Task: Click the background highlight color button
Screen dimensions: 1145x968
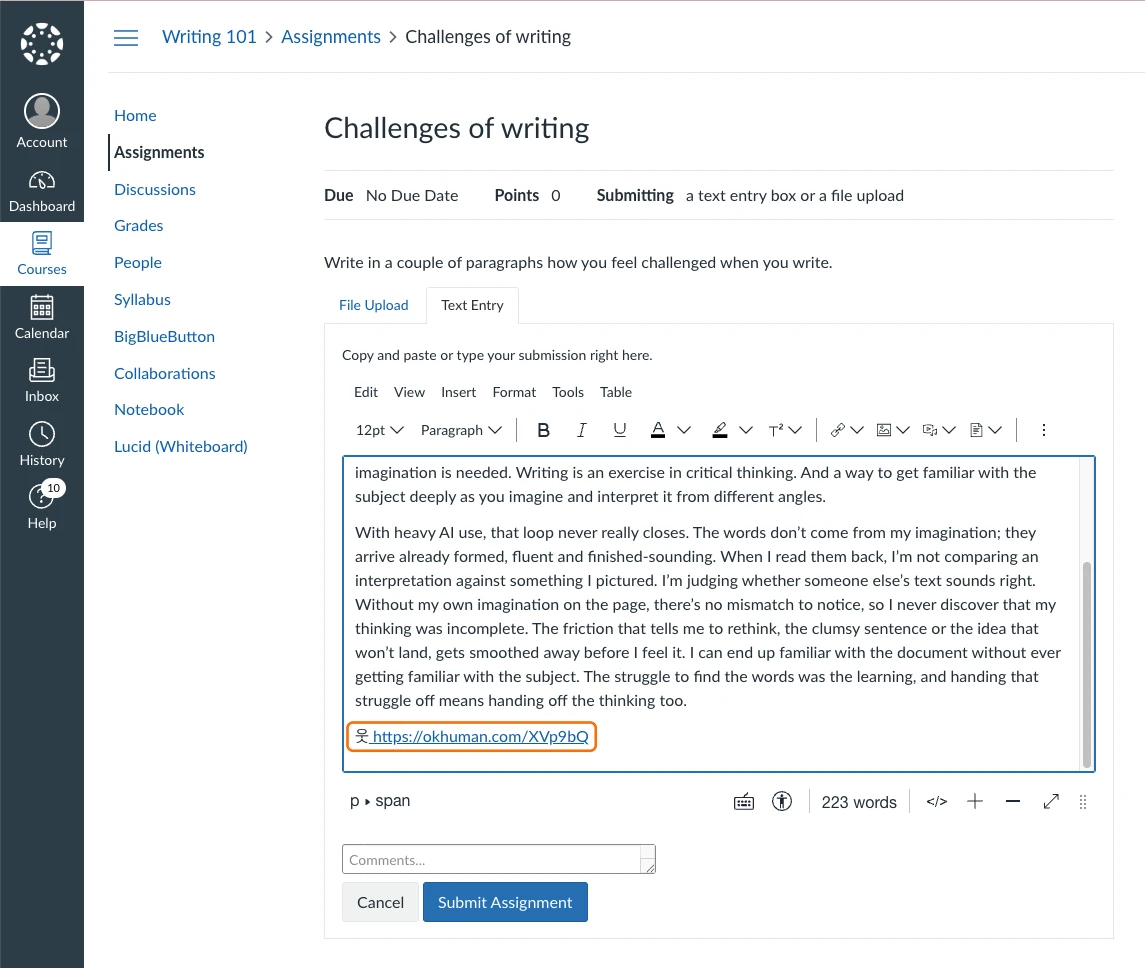Action: [x=719, y=430]
